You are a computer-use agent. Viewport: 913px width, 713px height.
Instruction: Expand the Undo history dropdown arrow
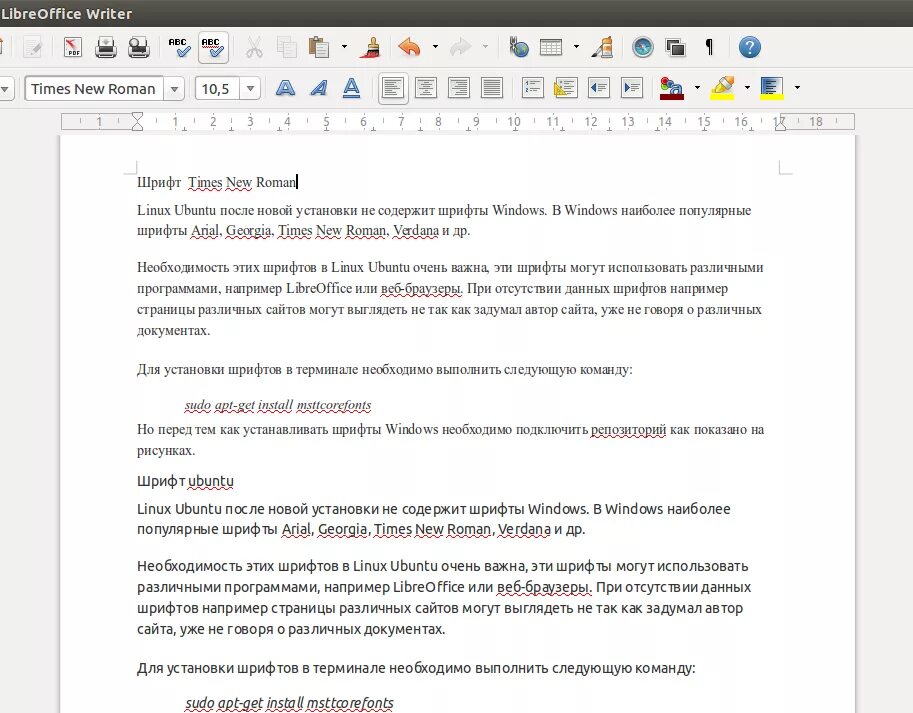click(x=434, y=47)
